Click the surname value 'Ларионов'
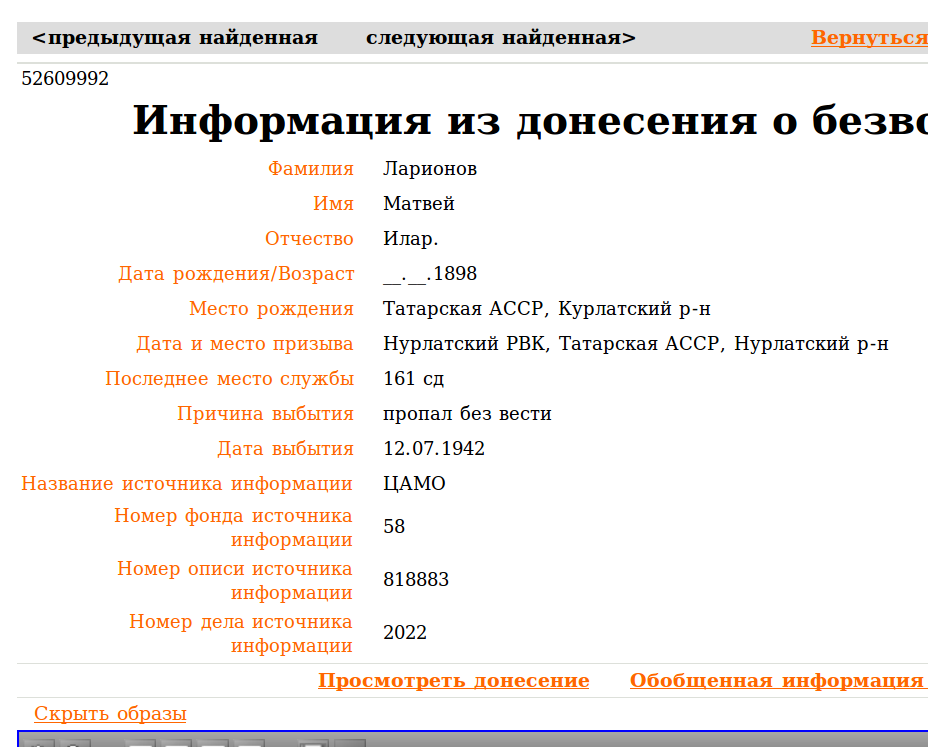 (x=430, y=169)
